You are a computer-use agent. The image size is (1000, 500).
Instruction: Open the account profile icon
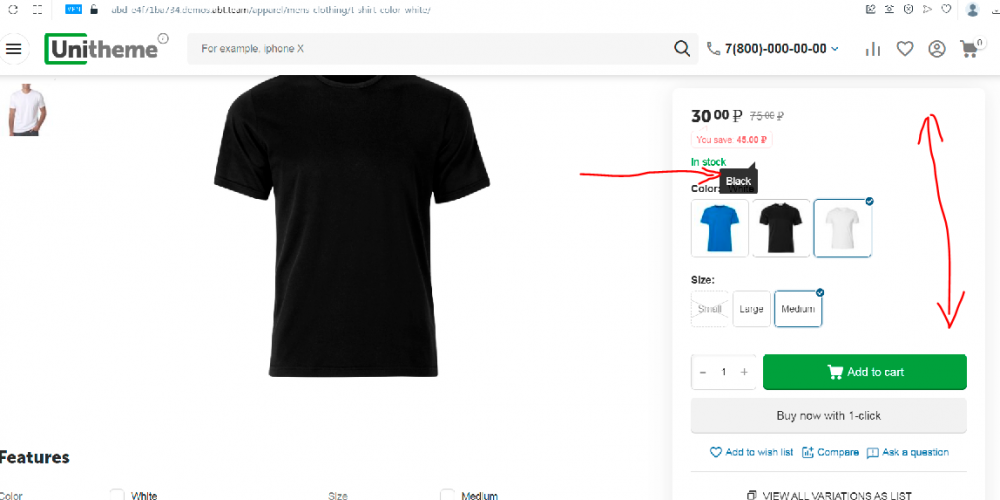point(937,49)
